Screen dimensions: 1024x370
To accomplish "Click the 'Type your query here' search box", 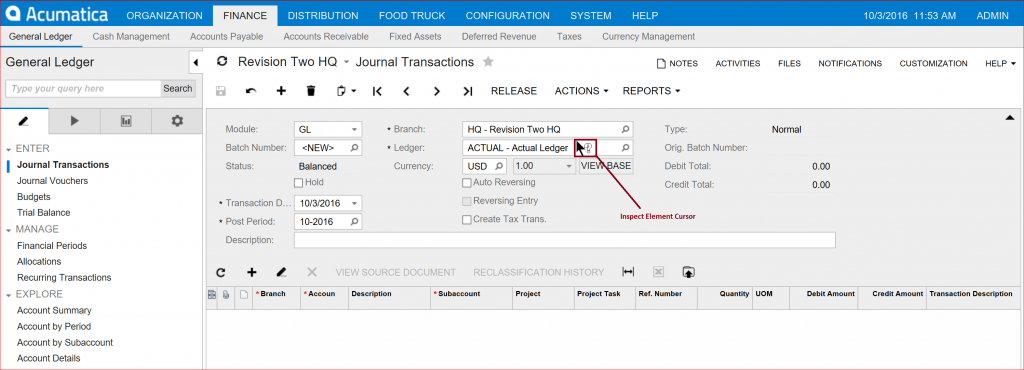I will click(83, 89).
